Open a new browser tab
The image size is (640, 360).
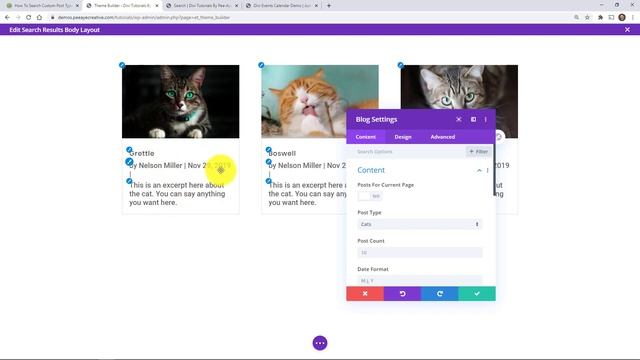pos(329,6)
